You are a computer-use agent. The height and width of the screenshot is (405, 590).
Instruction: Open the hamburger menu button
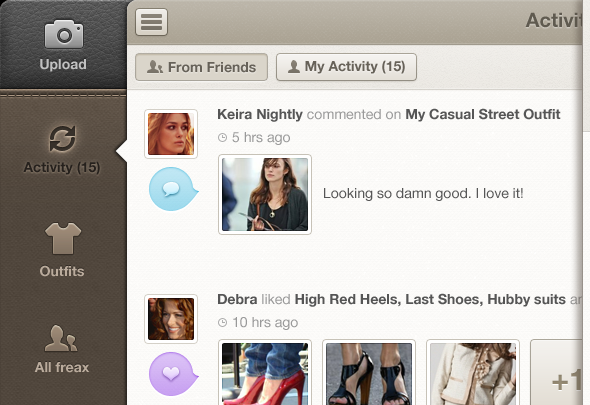pyautogui.click(x=151, y=22)
